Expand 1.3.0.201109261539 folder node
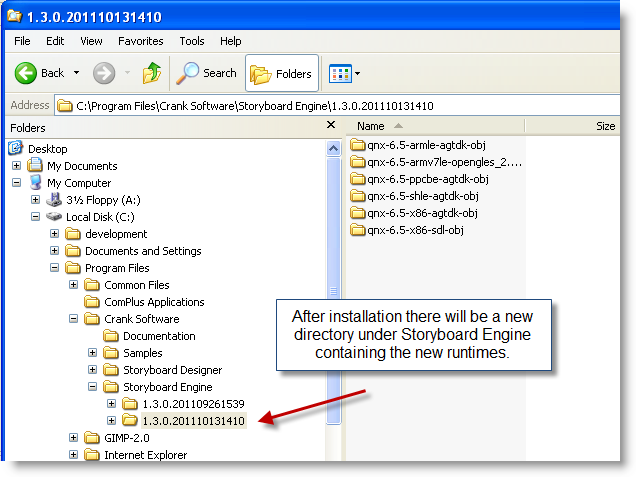This screenshot has height=477, width=636. (x=112, y=404)
